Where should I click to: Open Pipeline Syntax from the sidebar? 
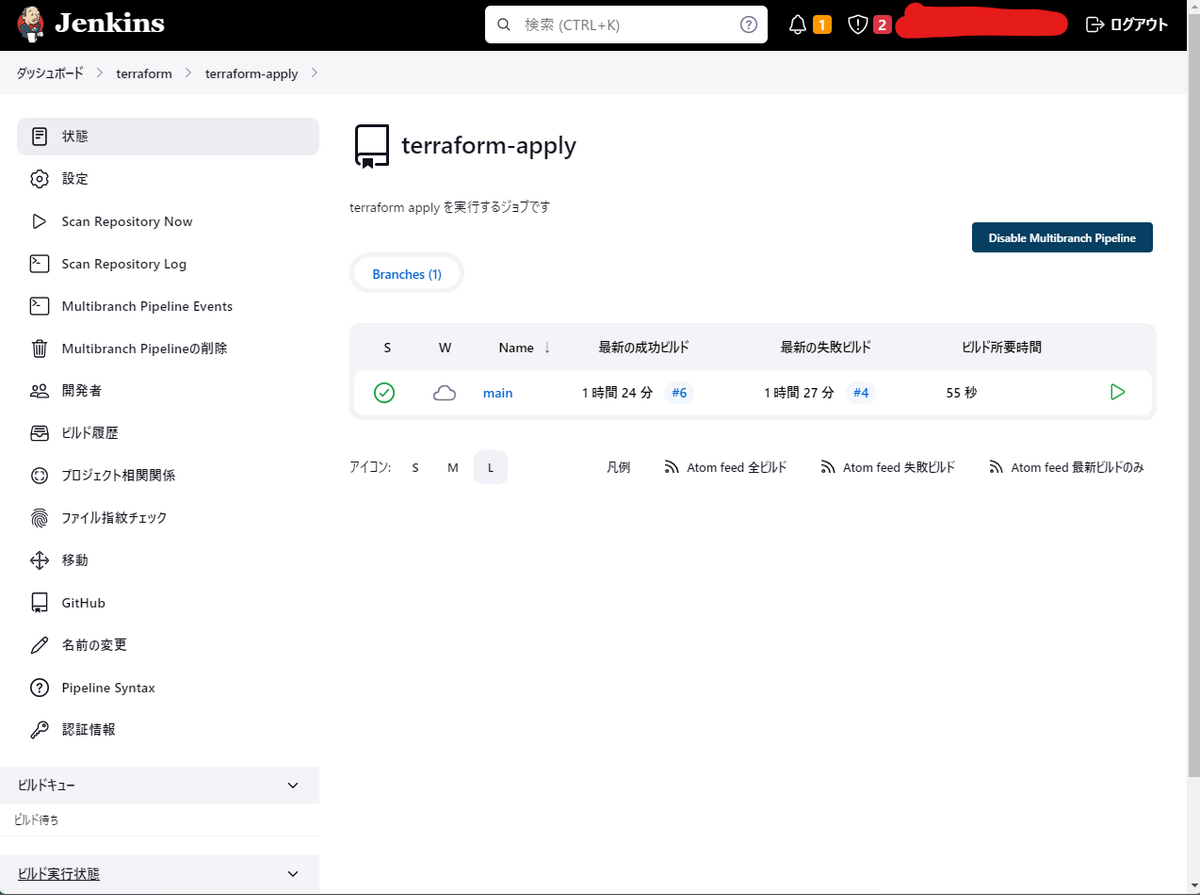tap(168, 688)
